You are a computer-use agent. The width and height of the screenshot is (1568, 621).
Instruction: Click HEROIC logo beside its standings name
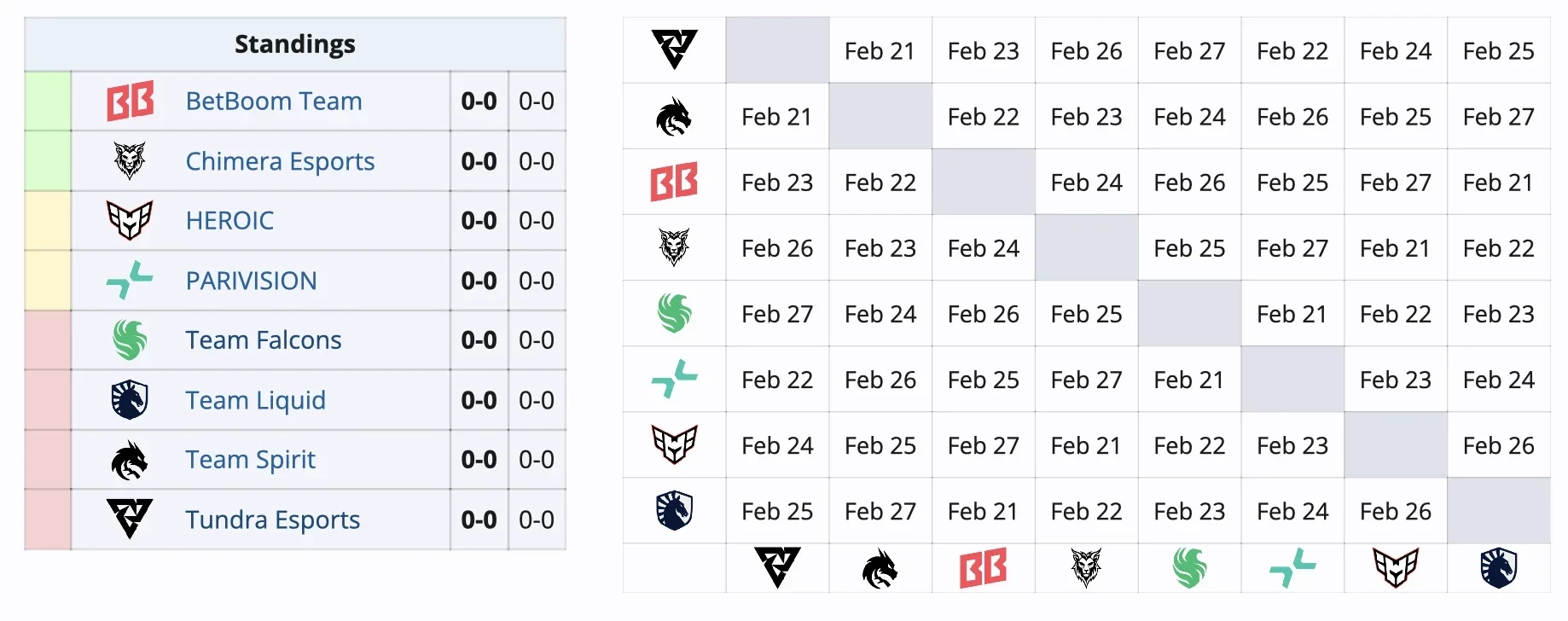130,220
